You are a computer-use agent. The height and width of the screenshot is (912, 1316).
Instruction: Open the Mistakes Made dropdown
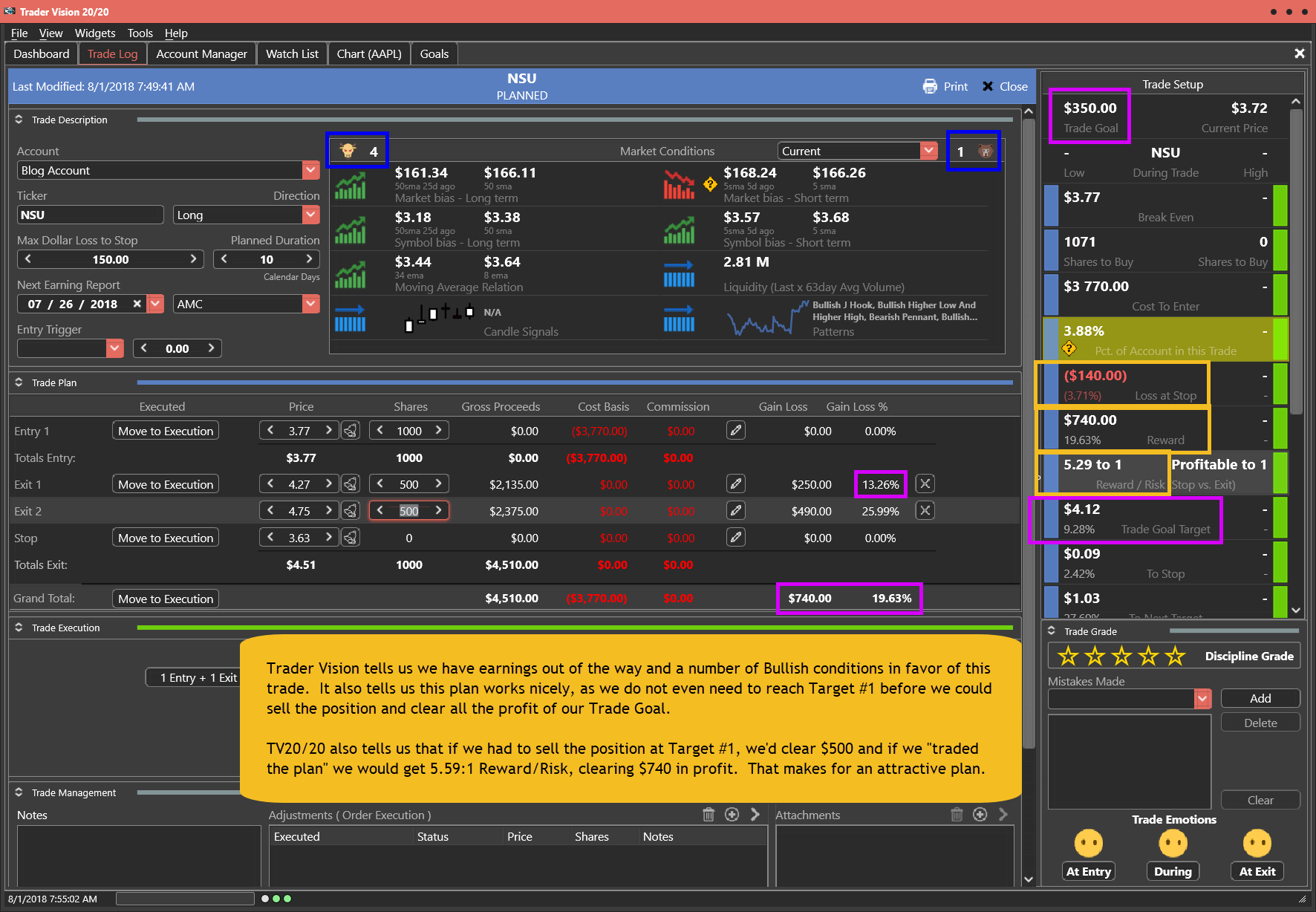1202,698
